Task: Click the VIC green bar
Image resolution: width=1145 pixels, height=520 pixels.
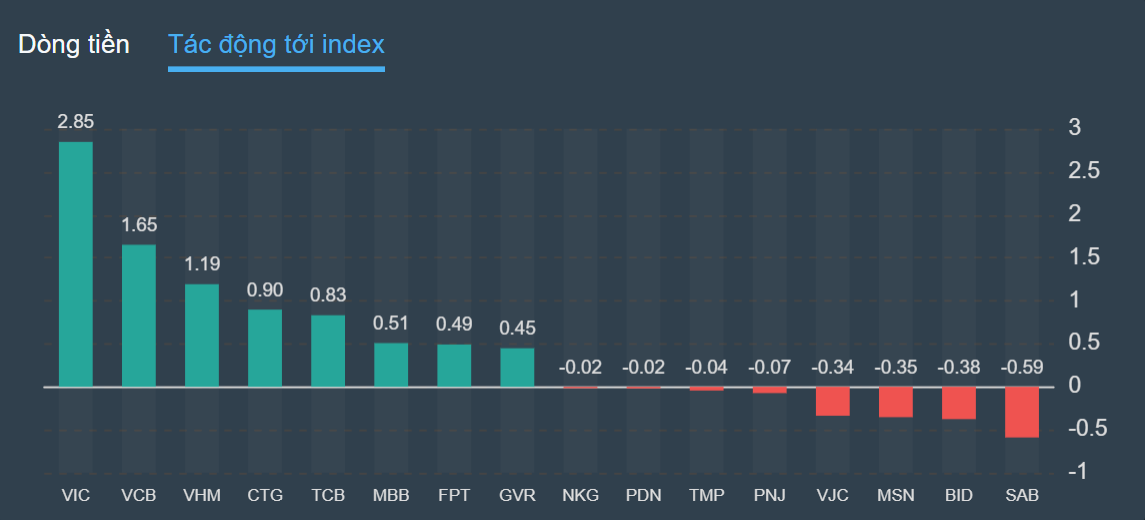Action: click(76, 264)
